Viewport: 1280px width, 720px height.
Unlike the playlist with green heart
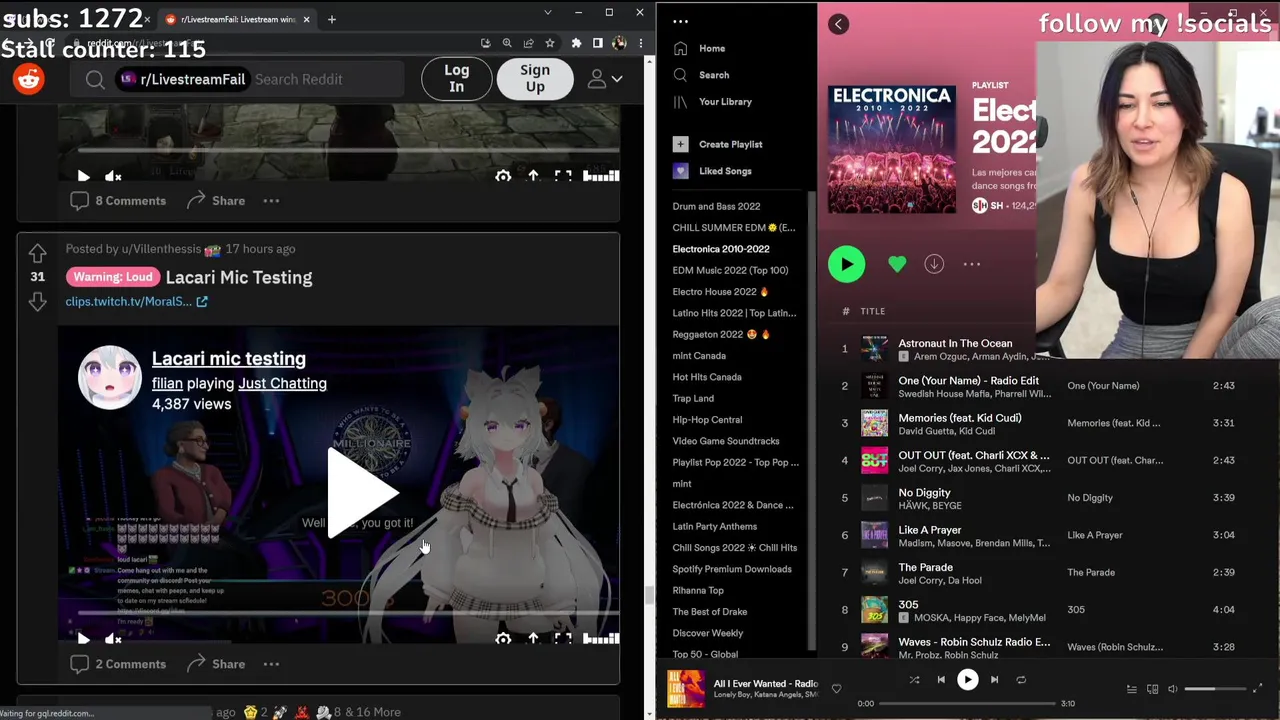pyautogui.click(x=897, y=264)
